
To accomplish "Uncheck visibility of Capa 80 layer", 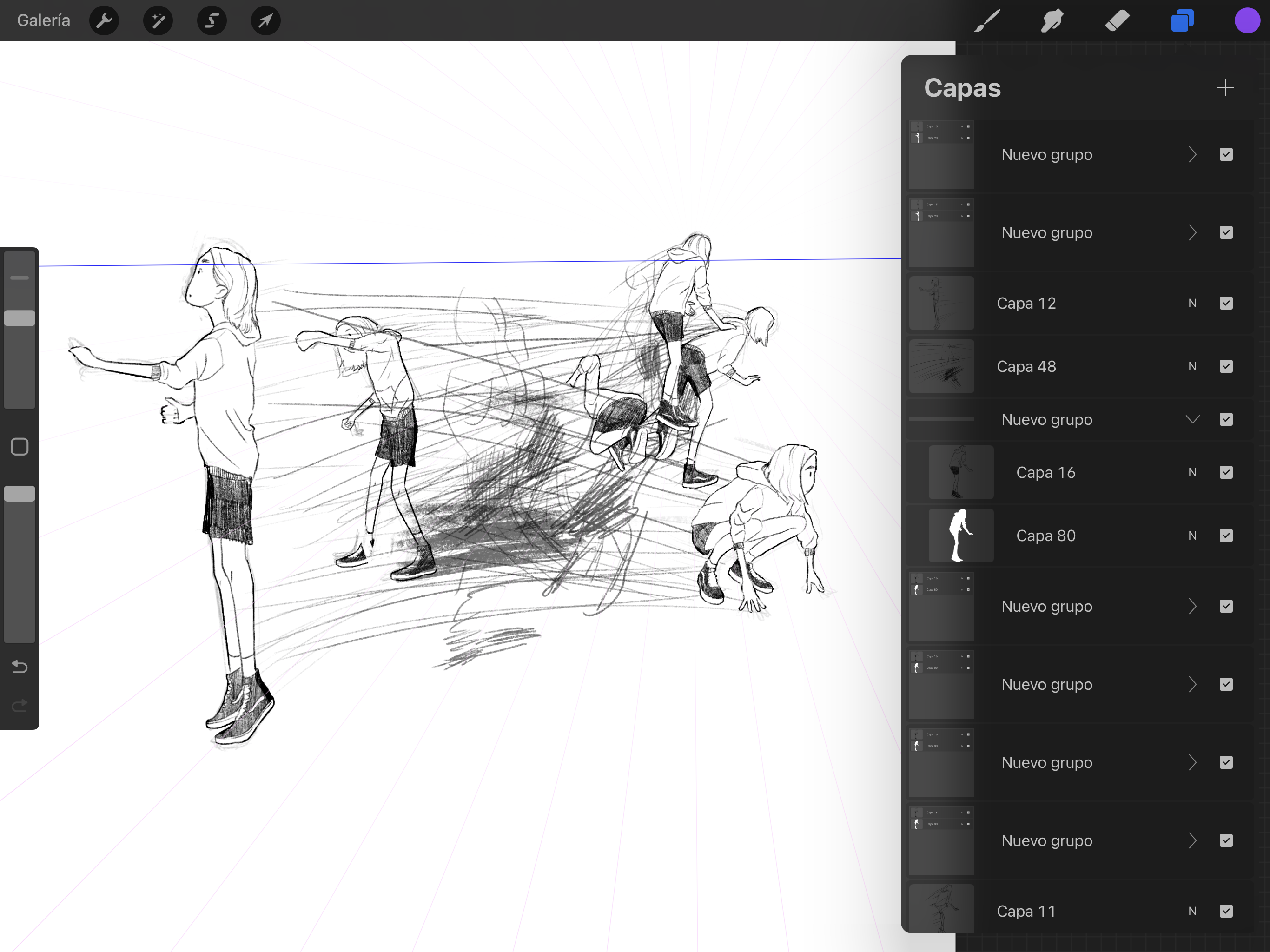I will click(x=1226, y=535).
